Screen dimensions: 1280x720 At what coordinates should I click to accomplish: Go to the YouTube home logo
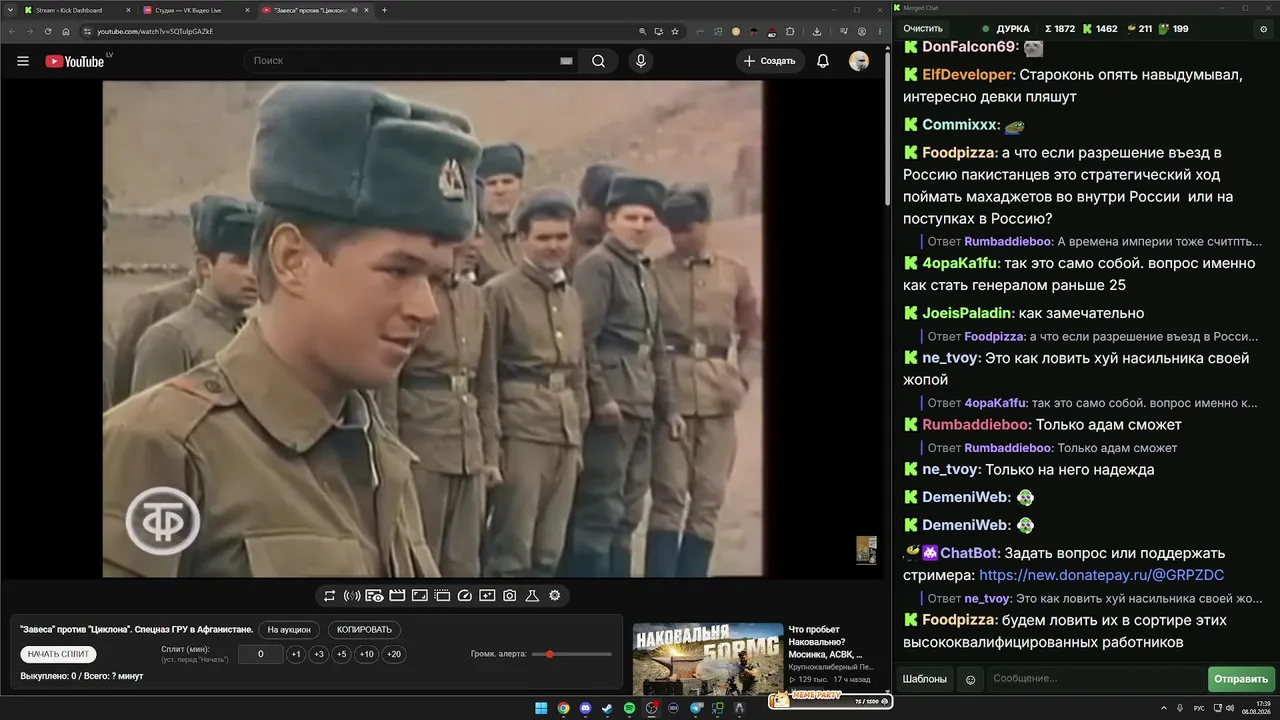point(75,61)
